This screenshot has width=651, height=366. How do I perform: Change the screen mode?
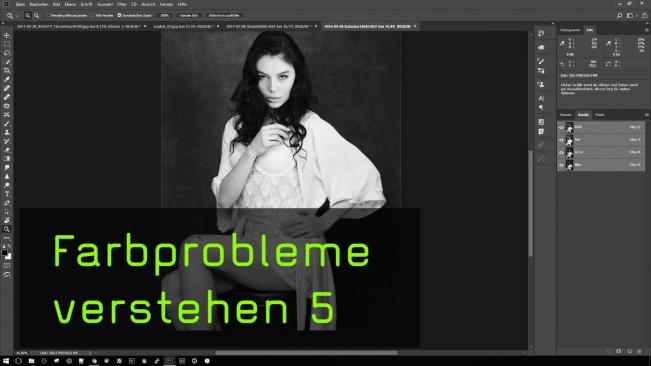click(x=7, y=275)
